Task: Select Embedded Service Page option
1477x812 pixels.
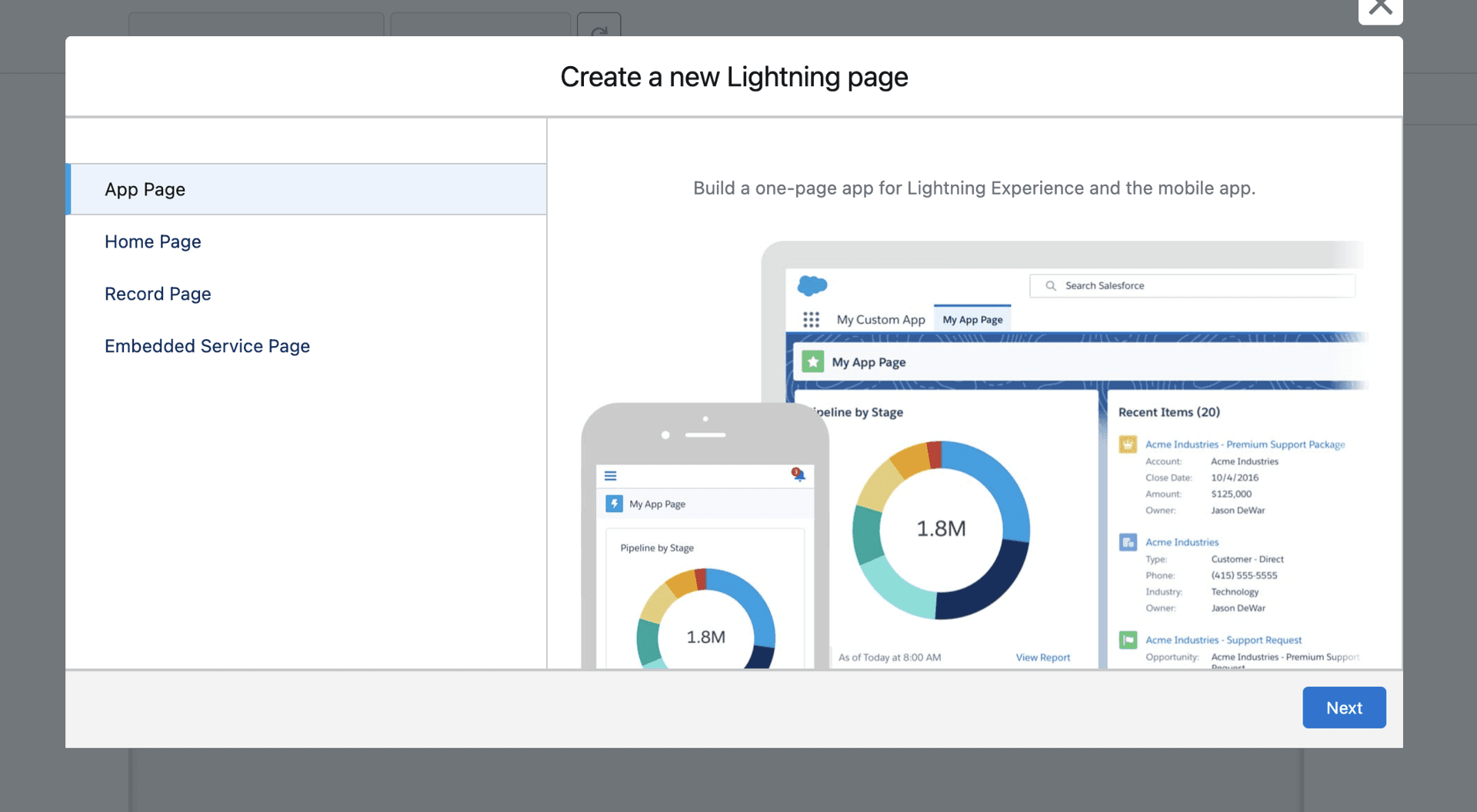Action: pos(207,346)
